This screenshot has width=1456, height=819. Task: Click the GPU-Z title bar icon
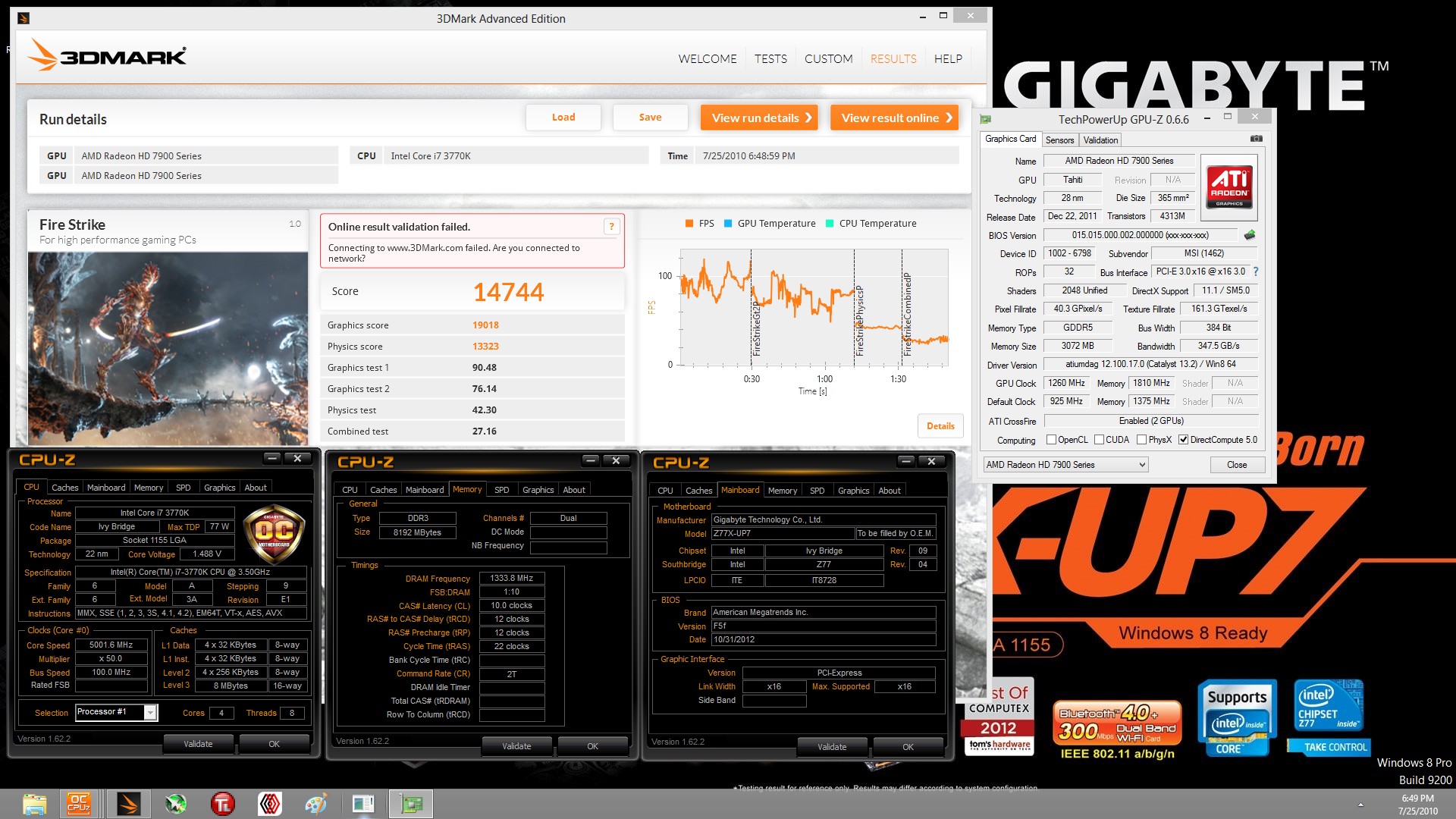pos(986,119)
